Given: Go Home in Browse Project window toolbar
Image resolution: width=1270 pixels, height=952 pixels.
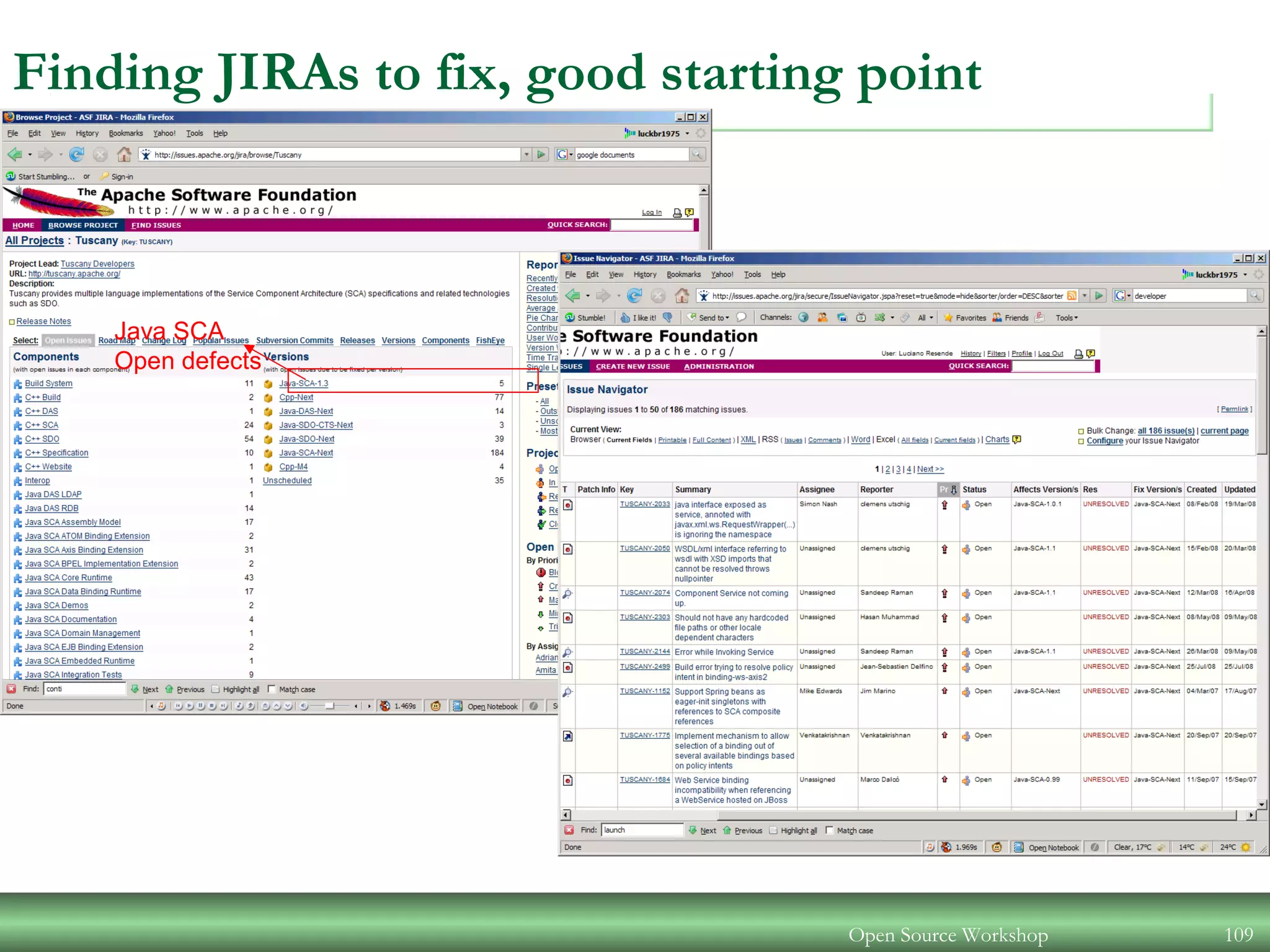Looking at the screenshot, I should click(x=125, y=154).
